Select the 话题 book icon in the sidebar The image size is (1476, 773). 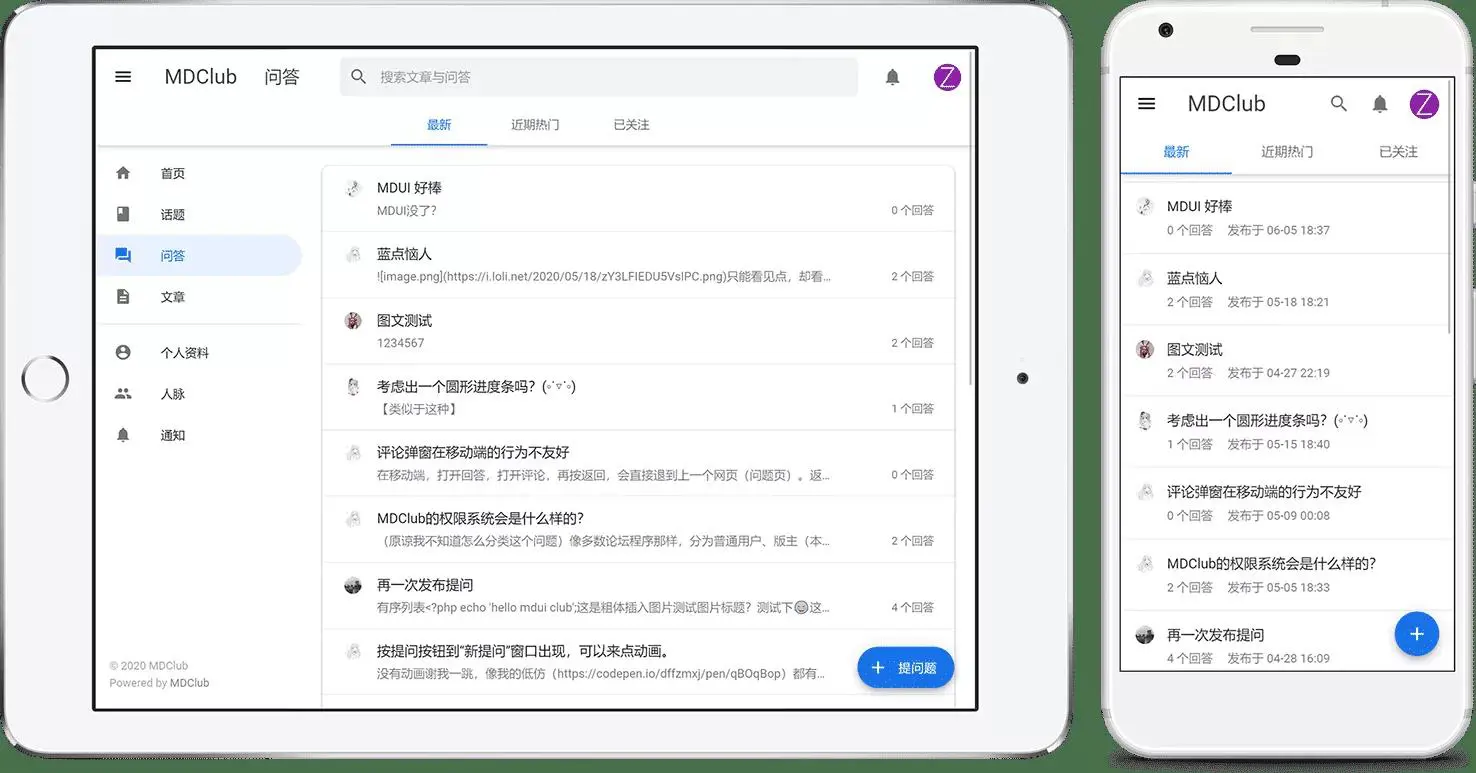122,213
